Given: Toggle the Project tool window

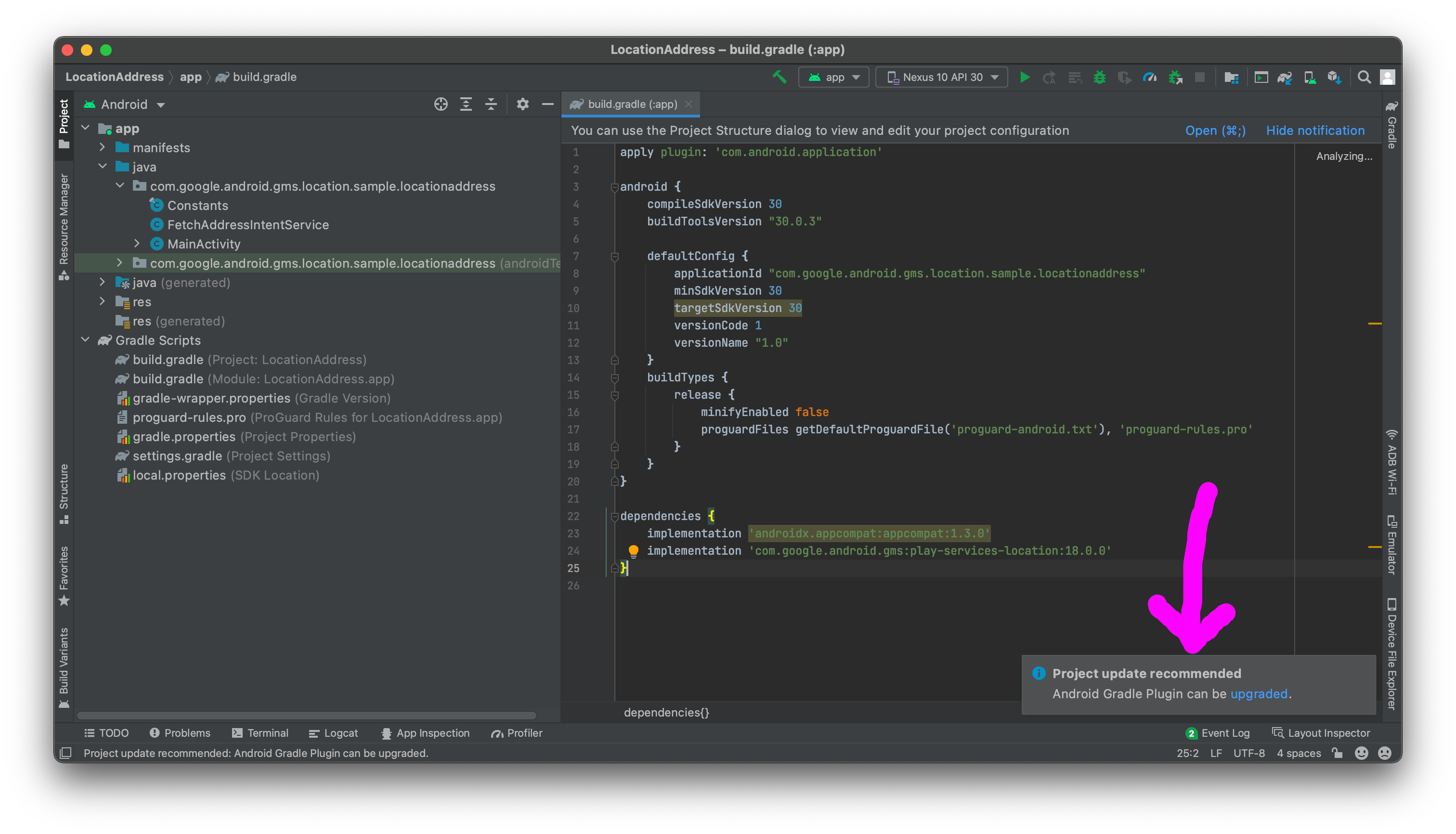Looking at the screenshot, I should click(64, 124).
